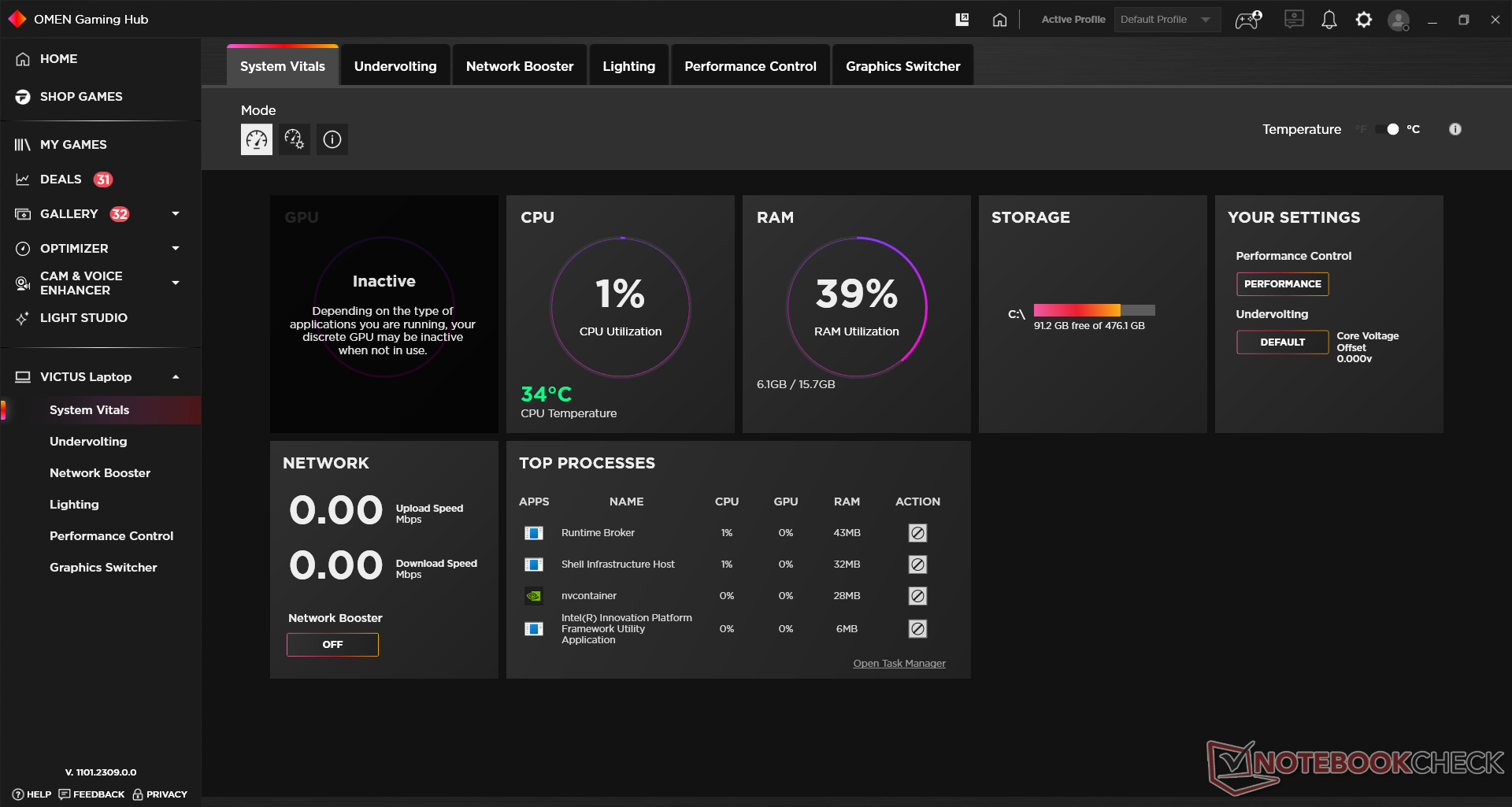Open Undervolting in sidebar
1512x807 pixels.
pyautogui.click(x=88, y=442)
